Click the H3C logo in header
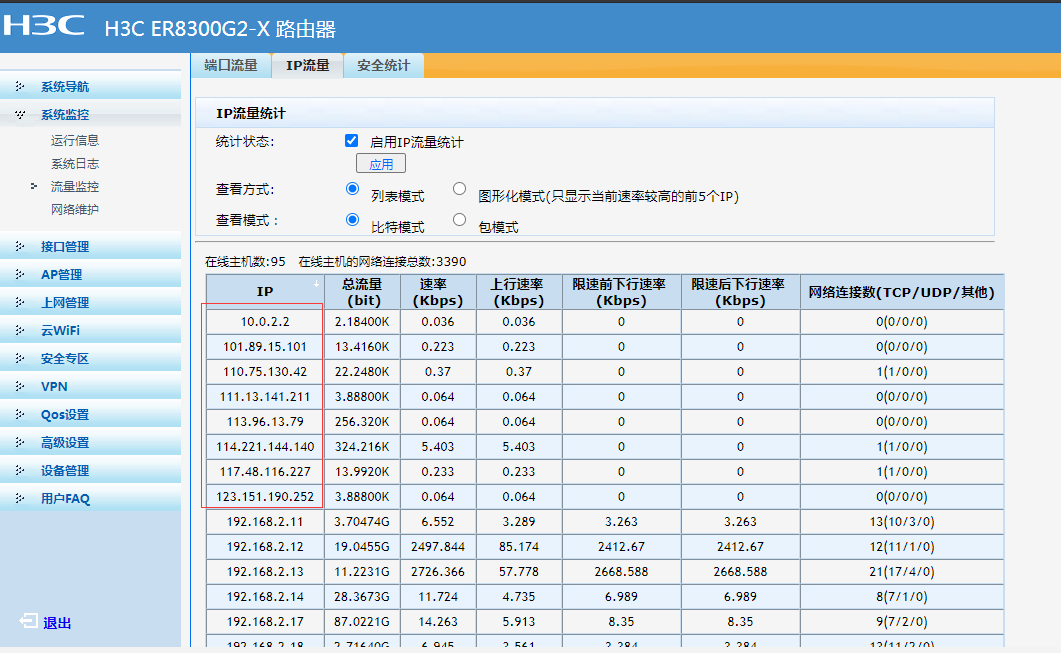 tap(45, 26)
